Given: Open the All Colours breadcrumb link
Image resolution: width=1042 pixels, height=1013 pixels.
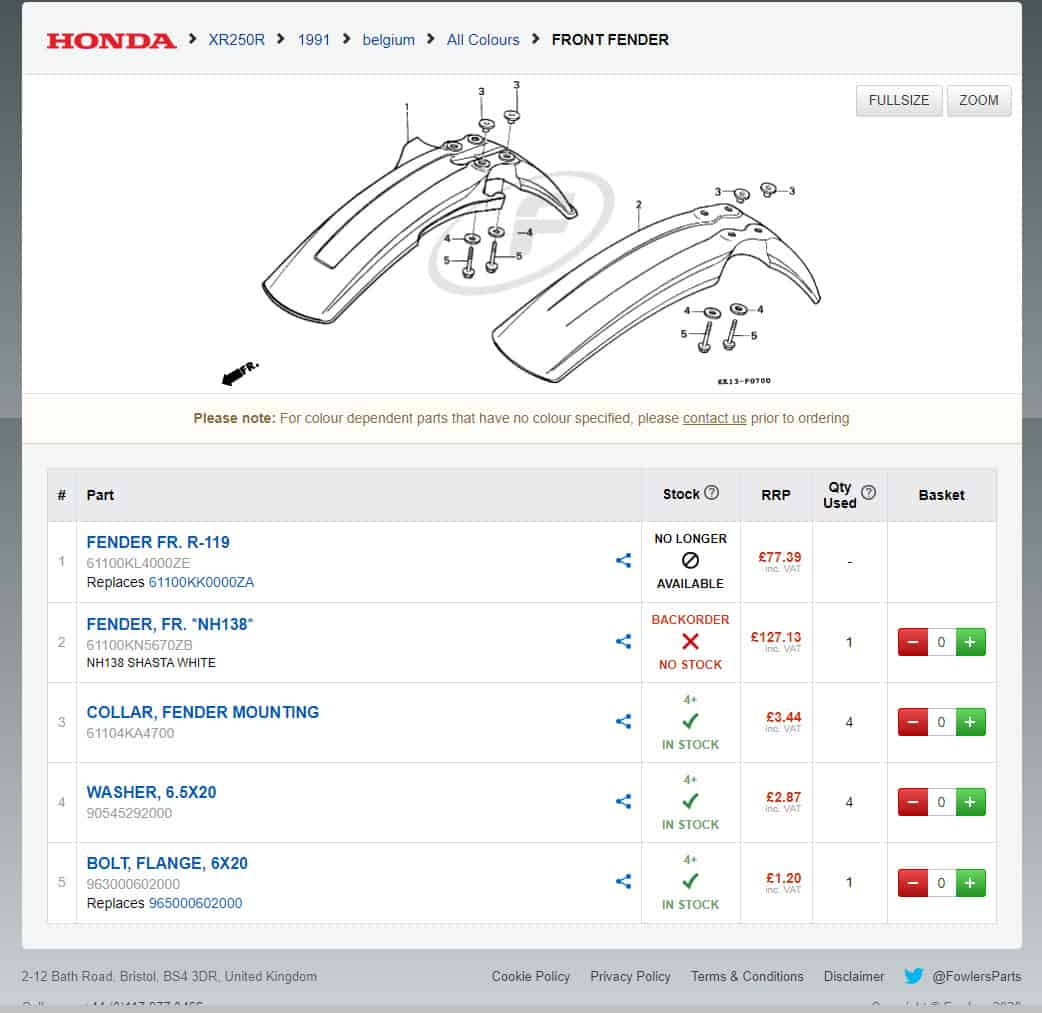Looking at the screenshot, I should (x=483, y=40).
